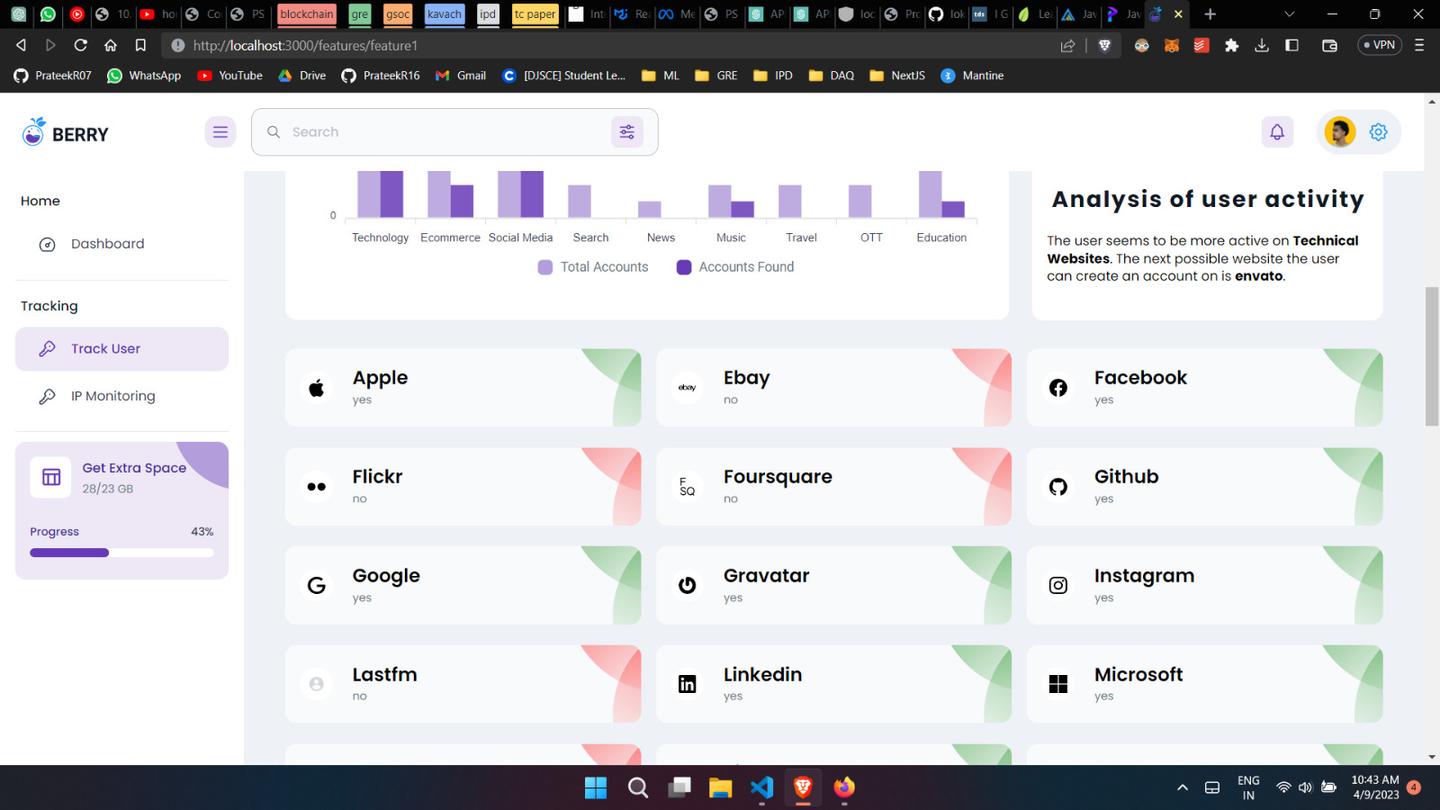Click the Apple logo icon
This screenshot has height=810, width=1440.
316,388
